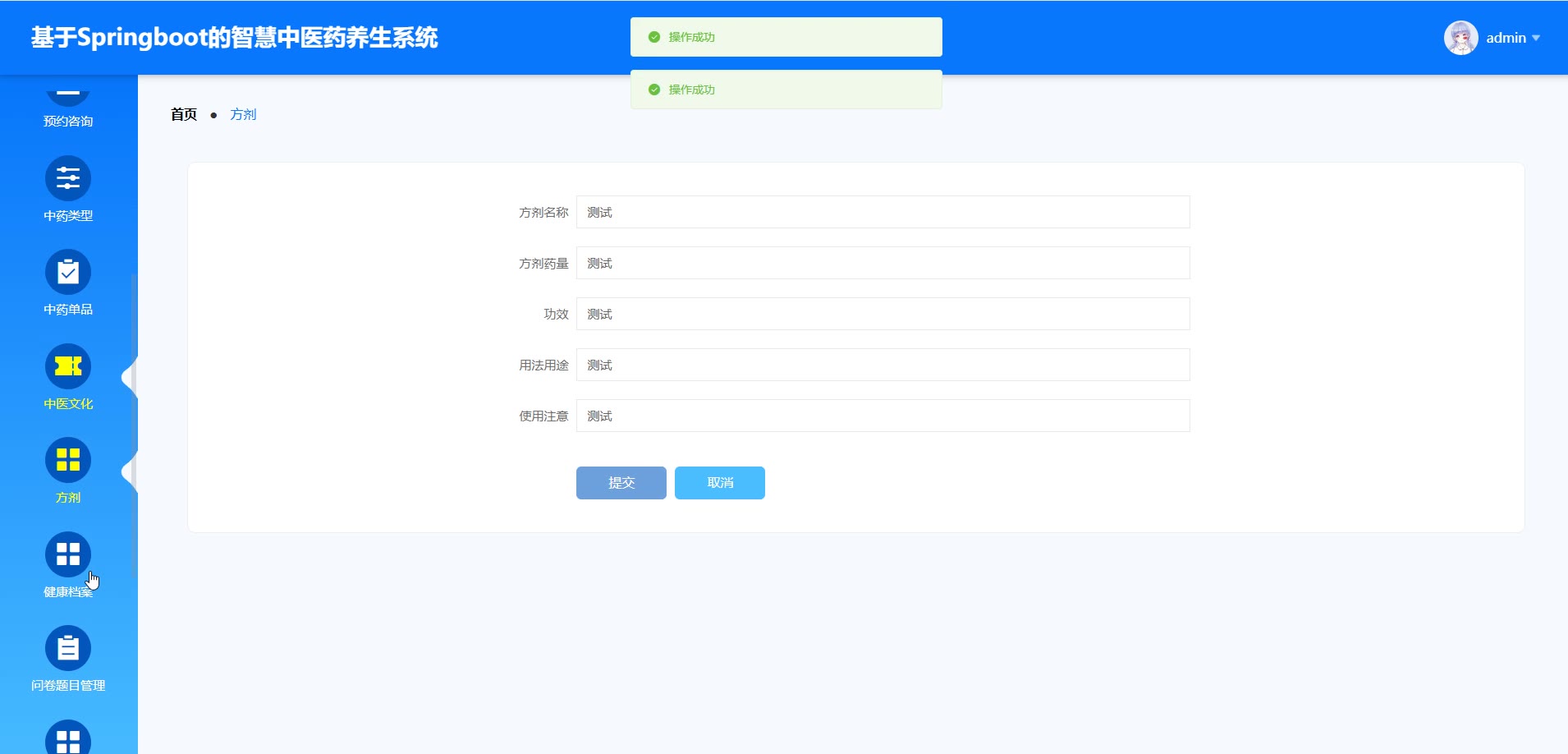Expand the admin dropdown arrow
Viewport: 1568px width, 754px height.
click(1536, 38)
